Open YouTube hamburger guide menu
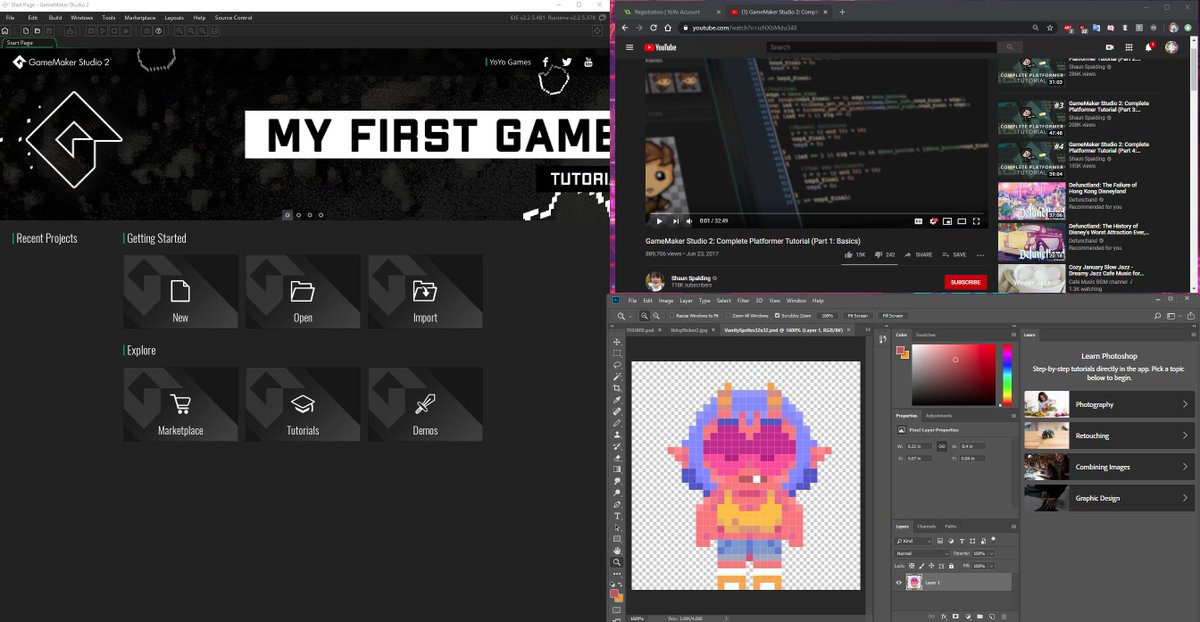This screenshot has width=1200, height=622. [629, 47]
